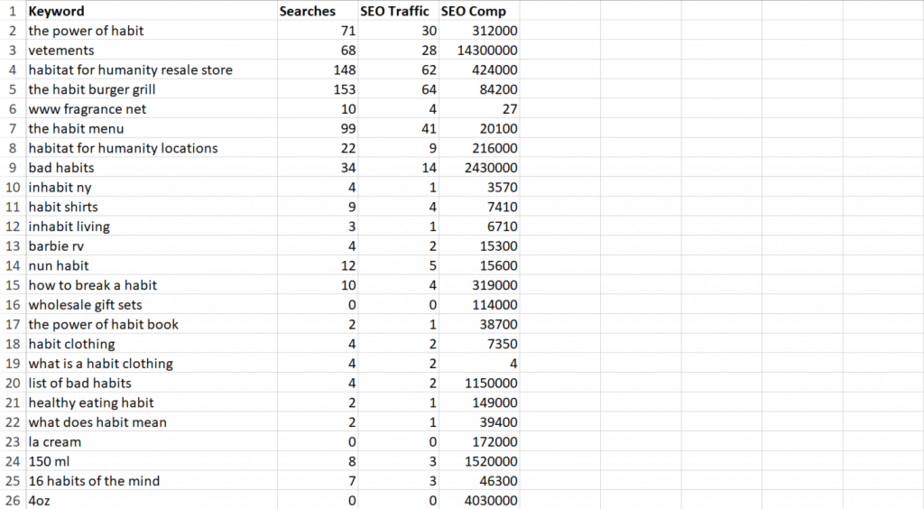Select the Keyword header cell

[x=152, y=11]
